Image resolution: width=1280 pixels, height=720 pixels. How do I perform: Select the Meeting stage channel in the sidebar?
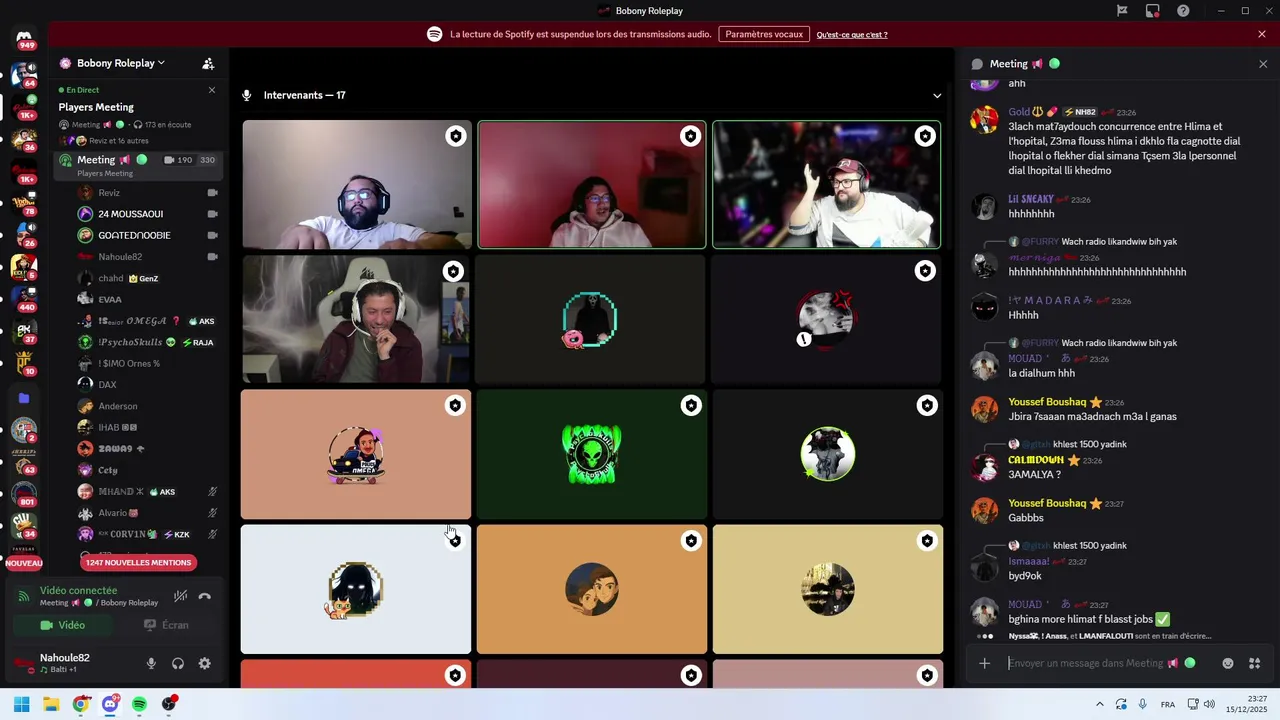(138, 165)
